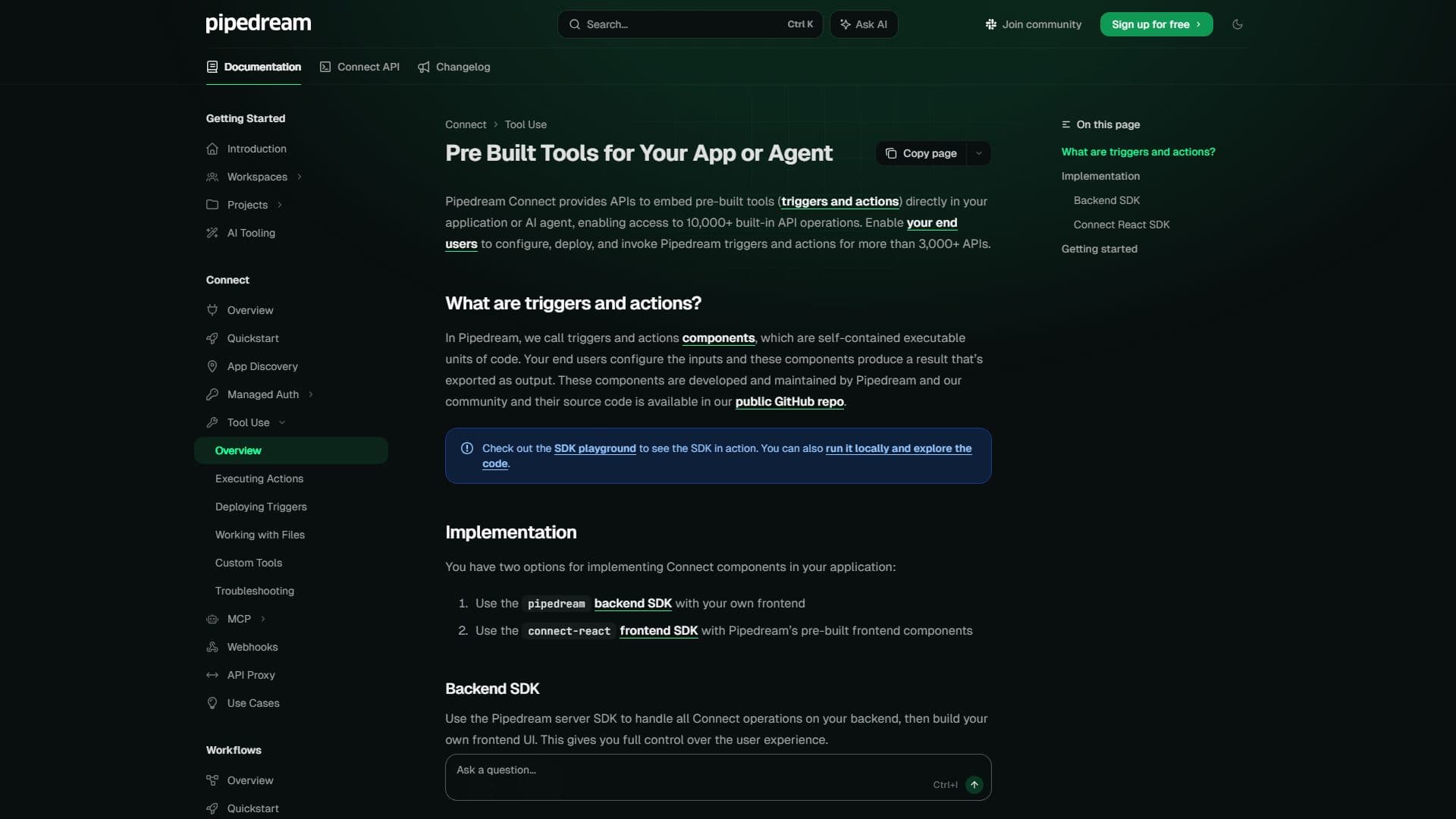Viewport: 1456px width, 819px height.
Task: Click the Connect breadcrumb
Action: tap(466, 124)
